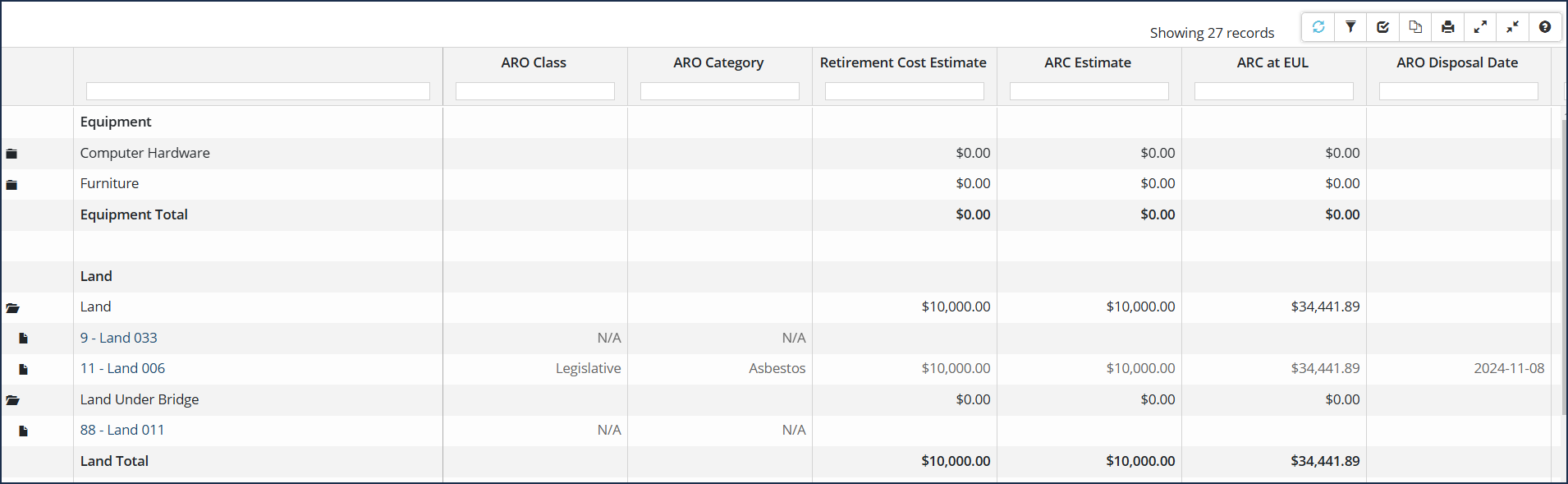
Task: Collapse all rows with the compress arrows
Action: point(1512,27)
